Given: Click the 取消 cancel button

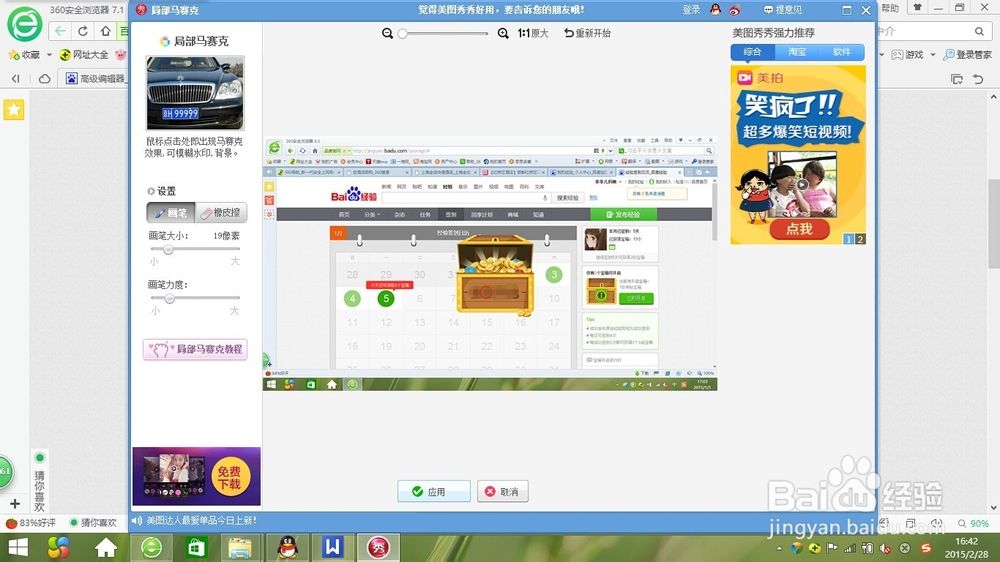Looking at the screenshot, I should (x=503, y=491).
